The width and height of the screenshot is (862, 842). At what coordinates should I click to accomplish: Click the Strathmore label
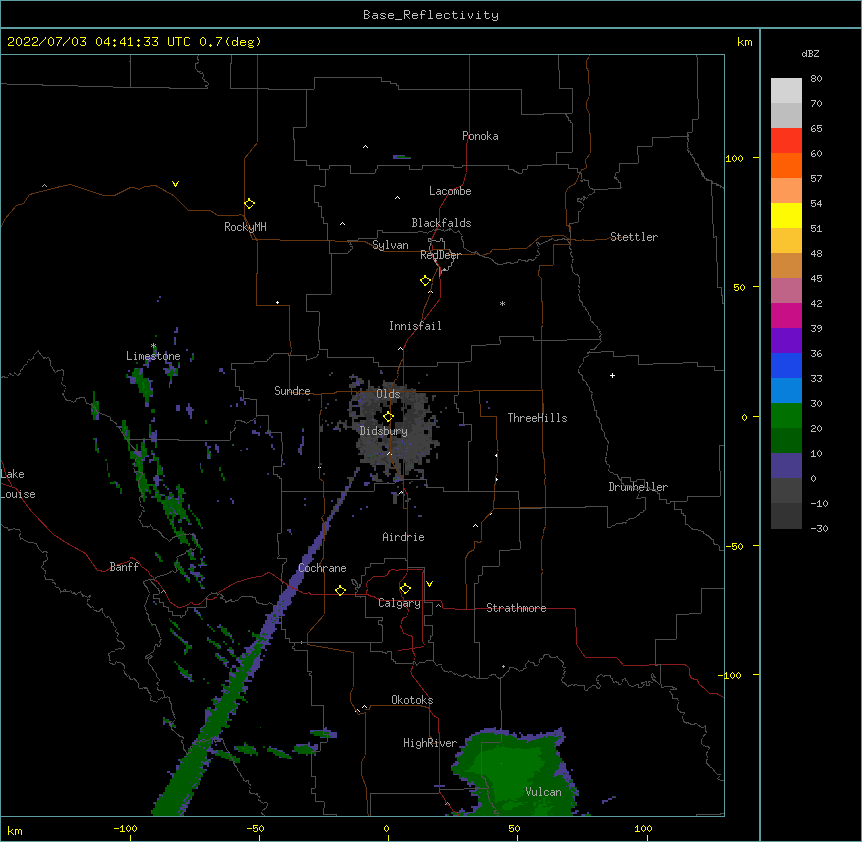click(x=516, y=608)
